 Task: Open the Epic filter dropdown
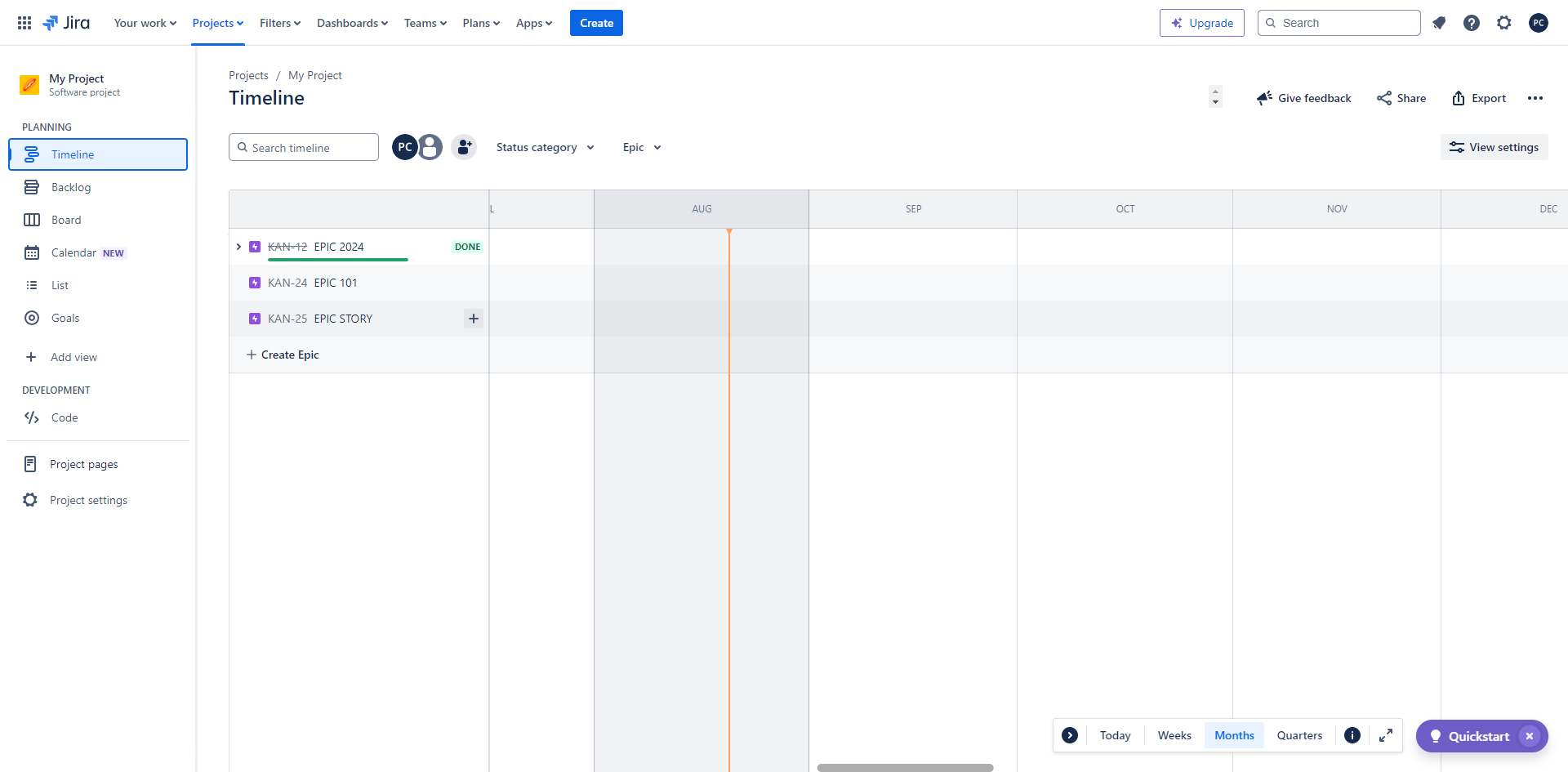coord(642,147)
